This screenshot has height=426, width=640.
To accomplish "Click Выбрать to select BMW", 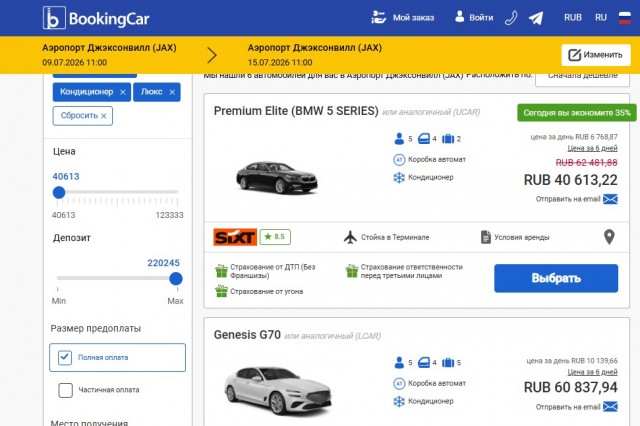I will (556, 278).
